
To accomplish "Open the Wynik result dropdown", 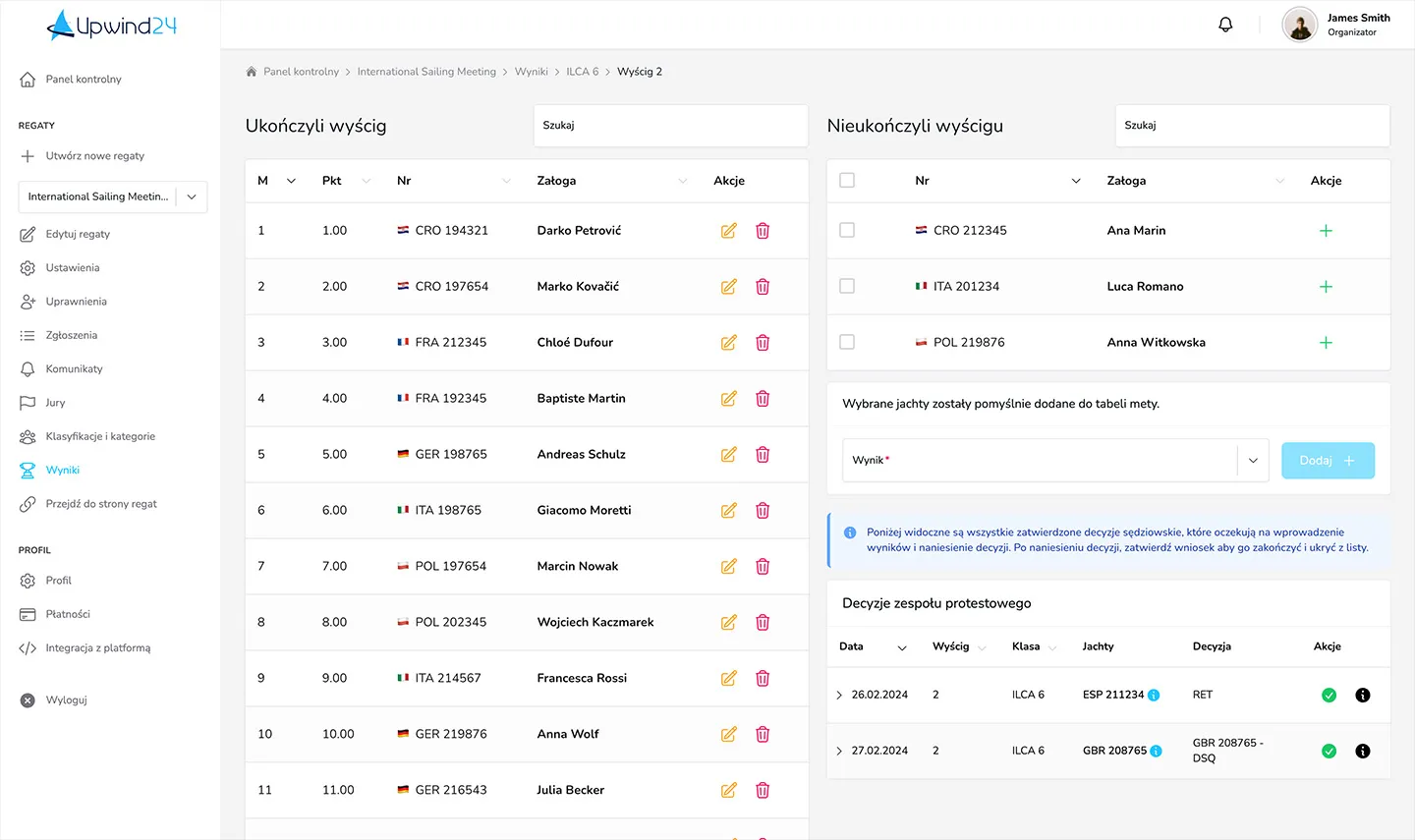I will 1055,461.
